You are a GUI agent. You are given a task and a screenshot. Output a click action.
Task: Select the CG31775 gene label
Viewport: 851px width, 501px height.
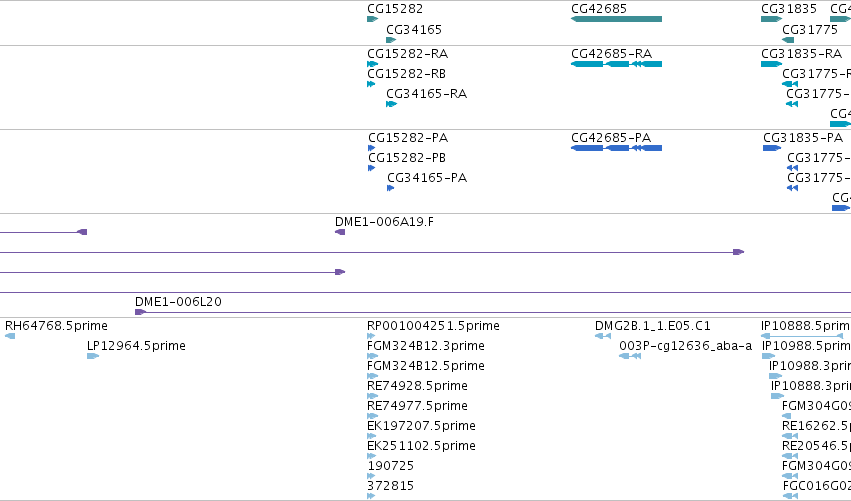tap(810, 30)
